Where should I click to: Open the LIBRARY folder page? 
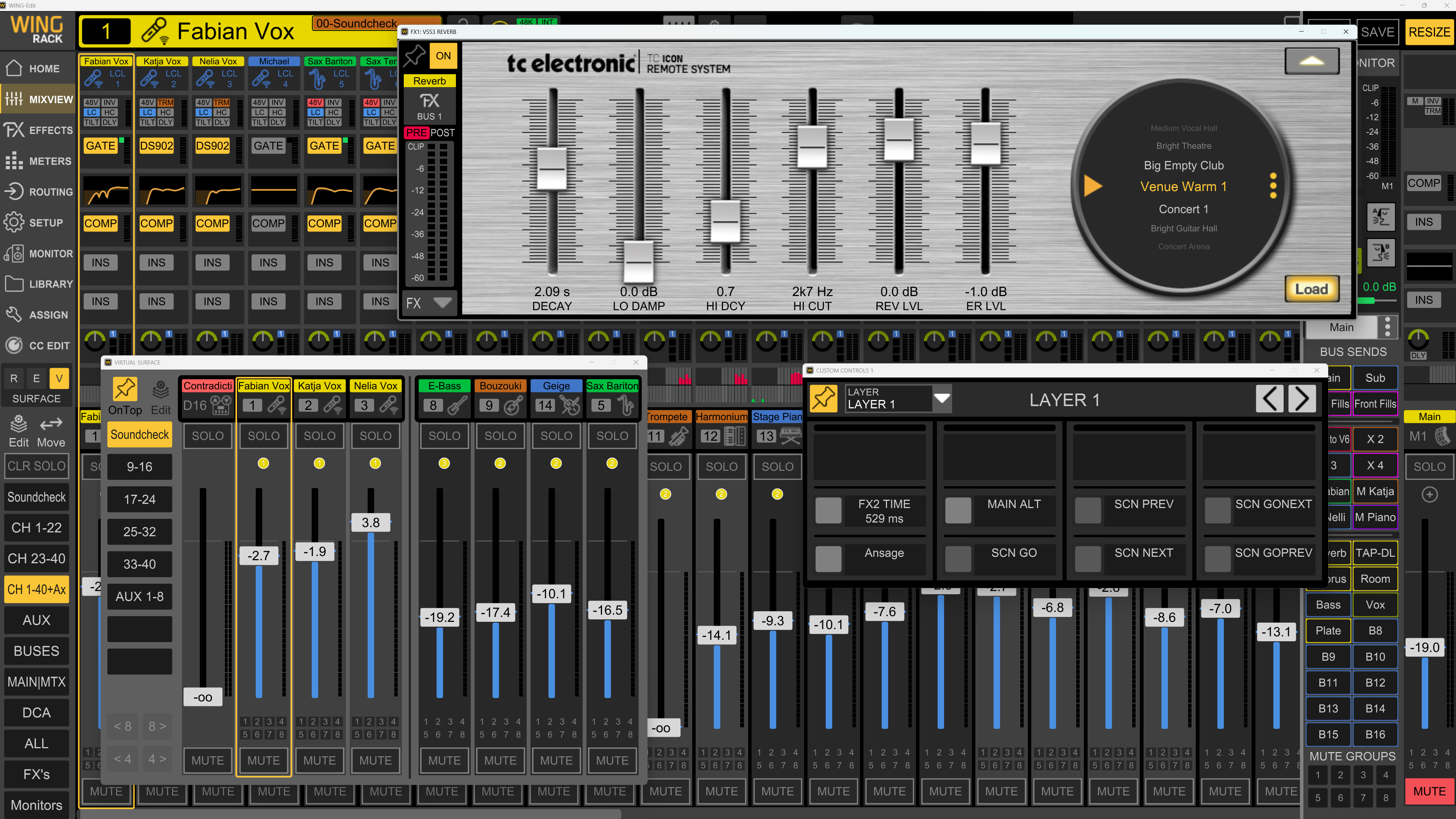(37, 284)
